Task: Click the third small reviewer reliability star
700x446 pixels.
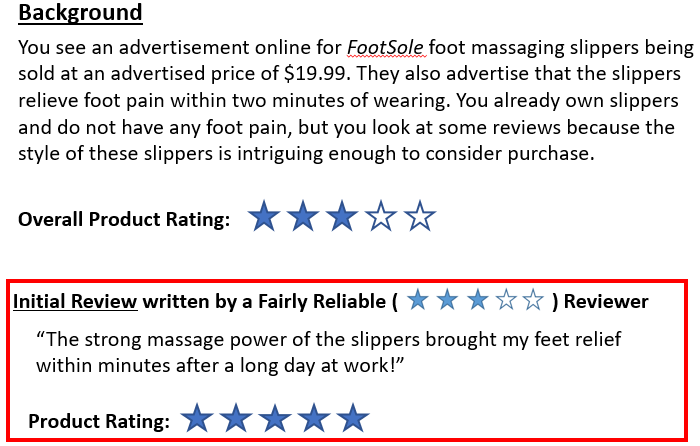Action: (x=478, y=300)
